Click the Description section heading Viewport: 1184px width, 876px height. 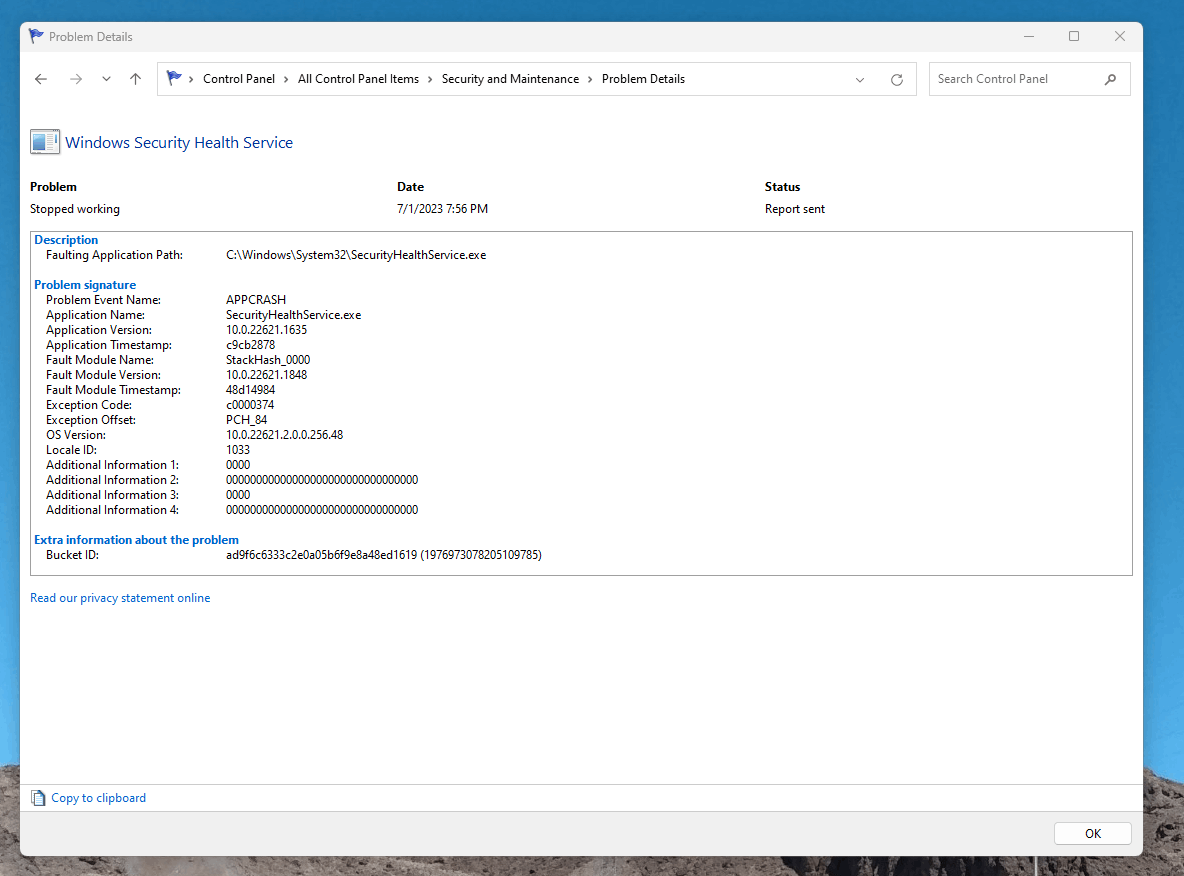point(66,239)
